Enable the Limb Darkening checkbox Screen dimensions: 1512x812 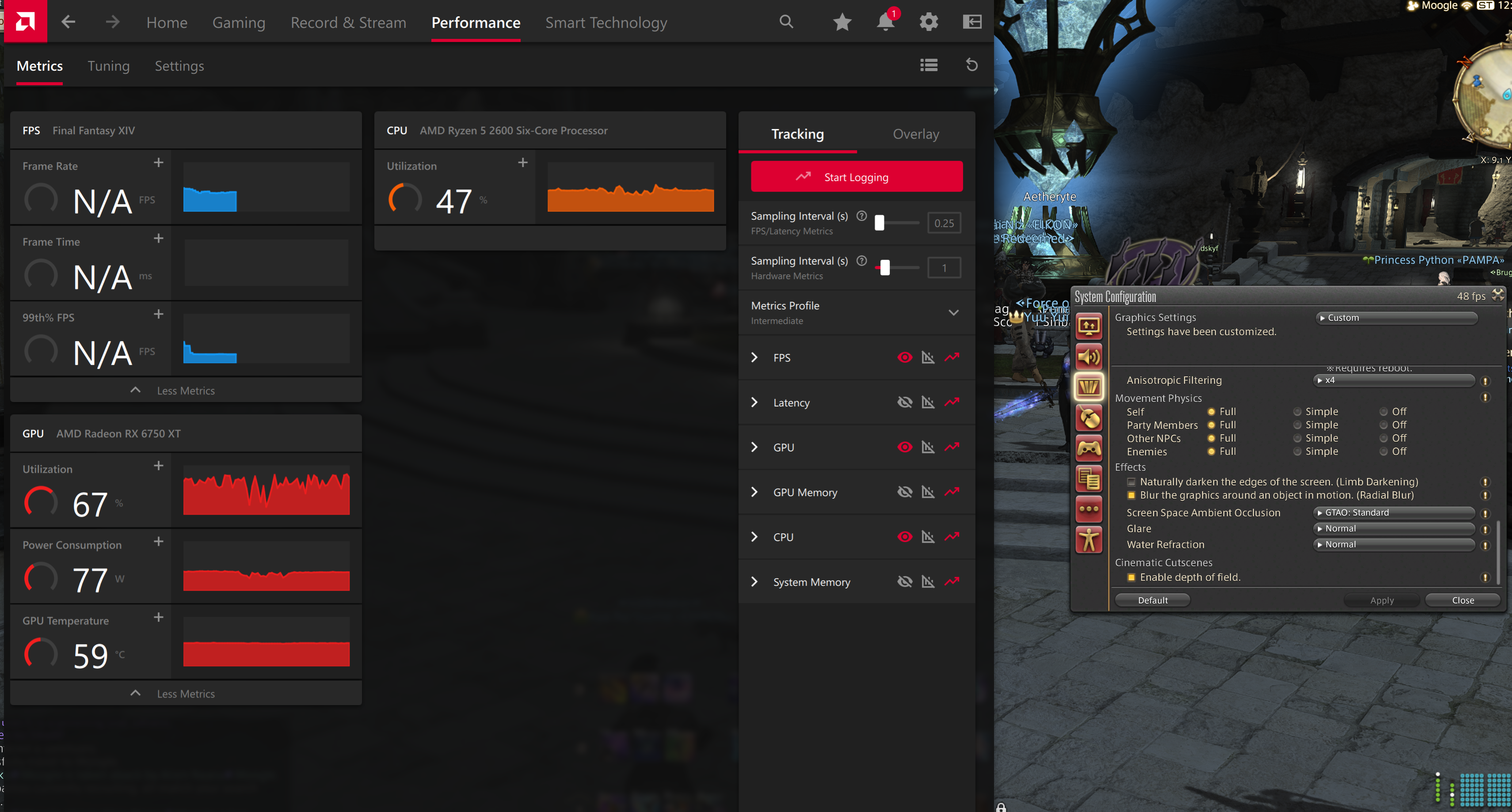tap(1131, 482)
